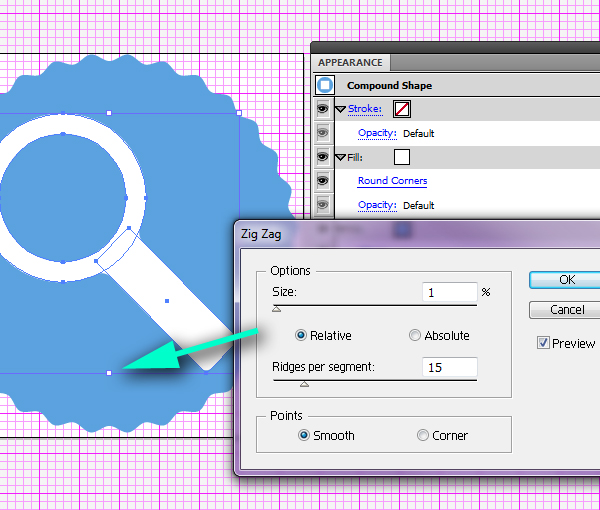600x510 pixels.
Task: Toggle visibility eye for Stroke row
Action: click(x=323, y=109)
